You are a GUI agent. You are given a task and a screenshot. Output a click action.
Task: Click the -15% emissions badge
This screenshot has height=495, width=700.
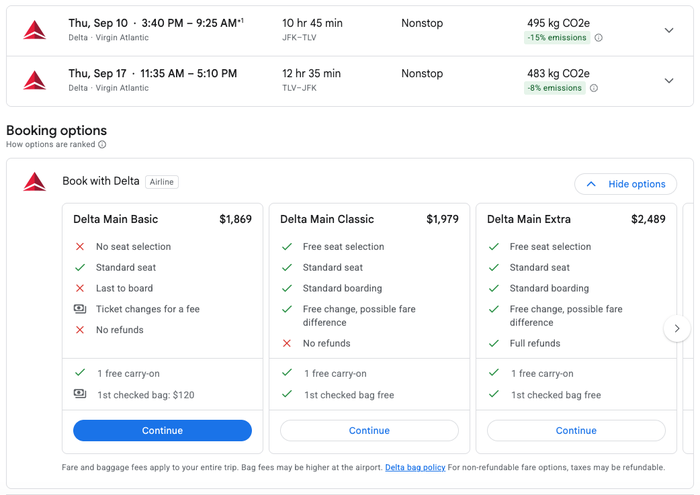click(557, 38)
